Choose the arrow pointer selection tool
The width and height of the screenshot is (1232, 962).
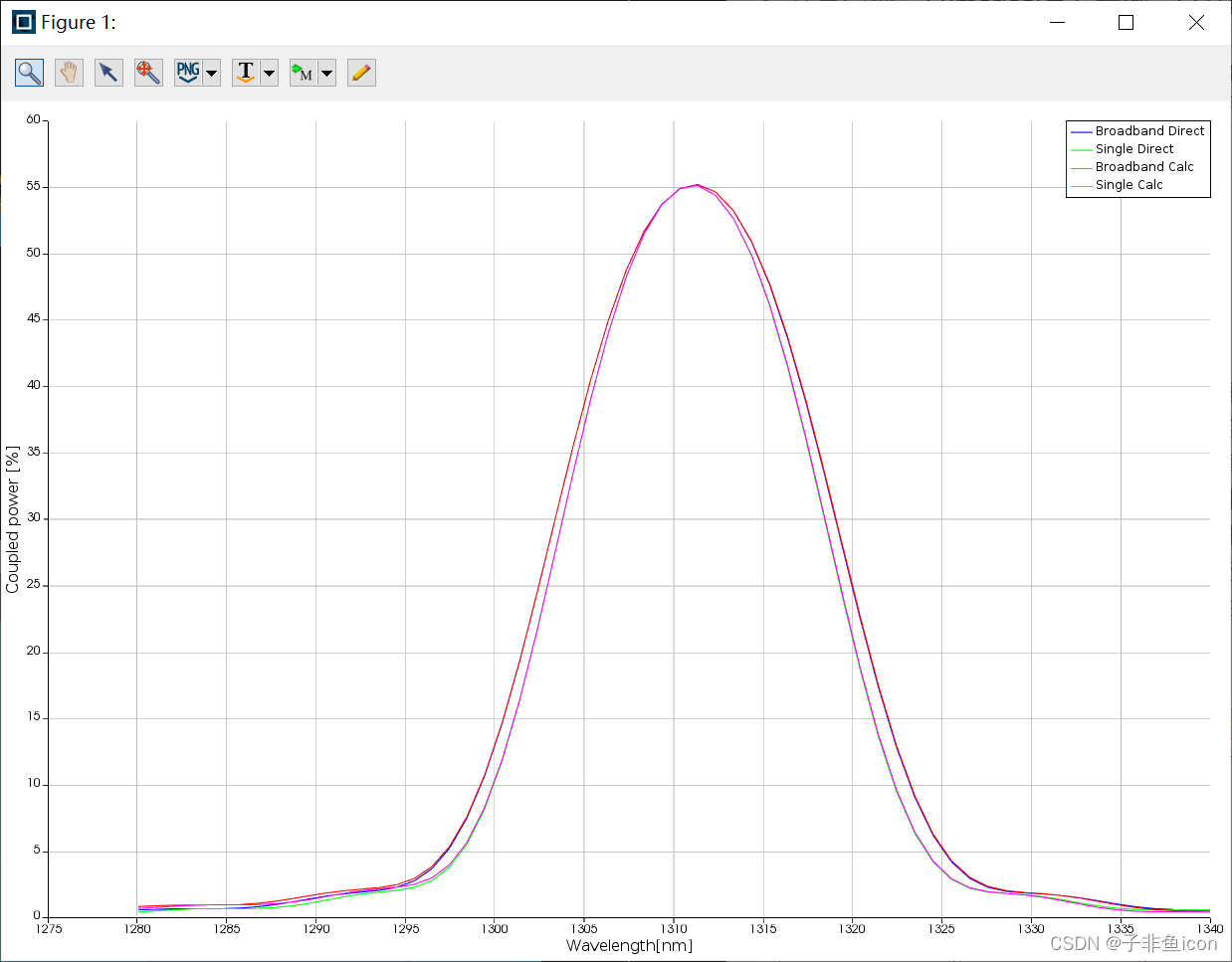coord(108,73)
